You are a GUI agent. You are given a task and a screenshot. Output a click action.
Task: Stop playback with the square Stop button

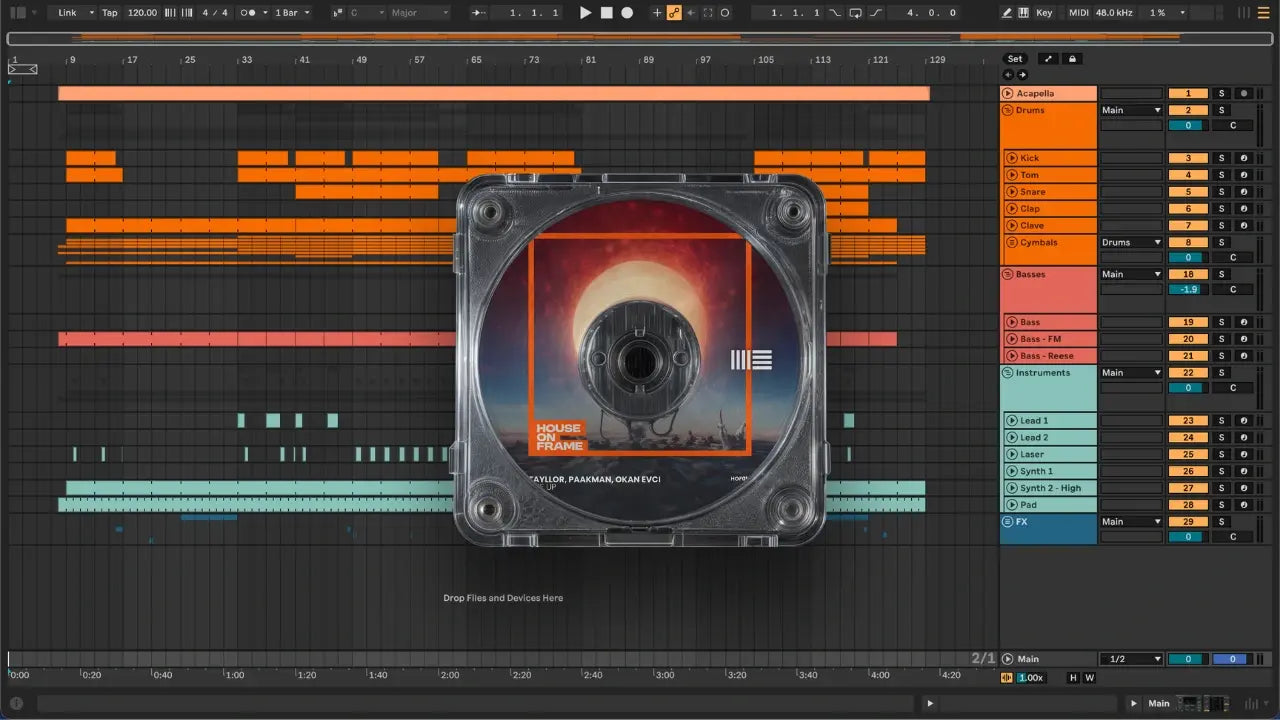[x=607, y=13]
